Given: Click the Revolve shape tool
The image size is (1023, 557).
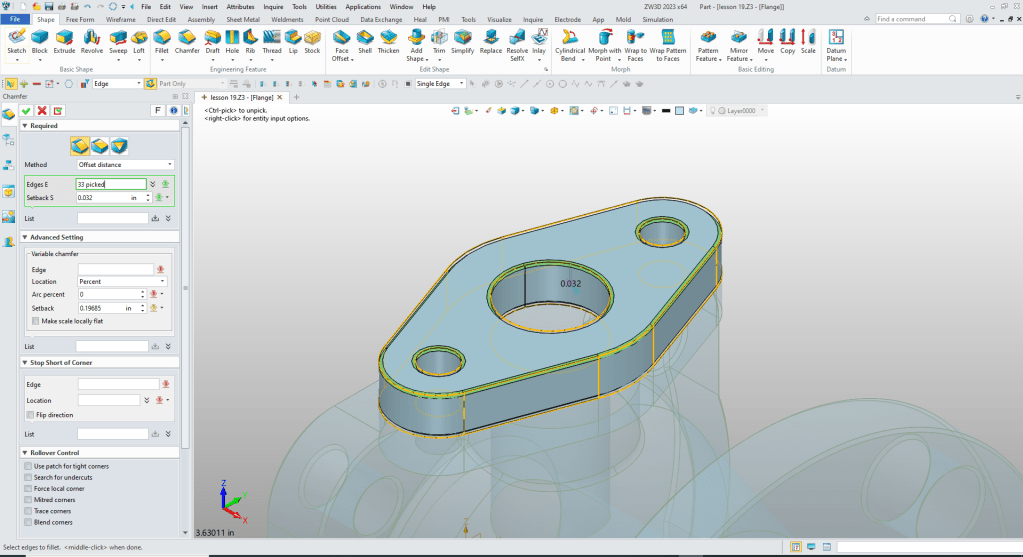Looking at the screenshot, I should click(92, 41).
